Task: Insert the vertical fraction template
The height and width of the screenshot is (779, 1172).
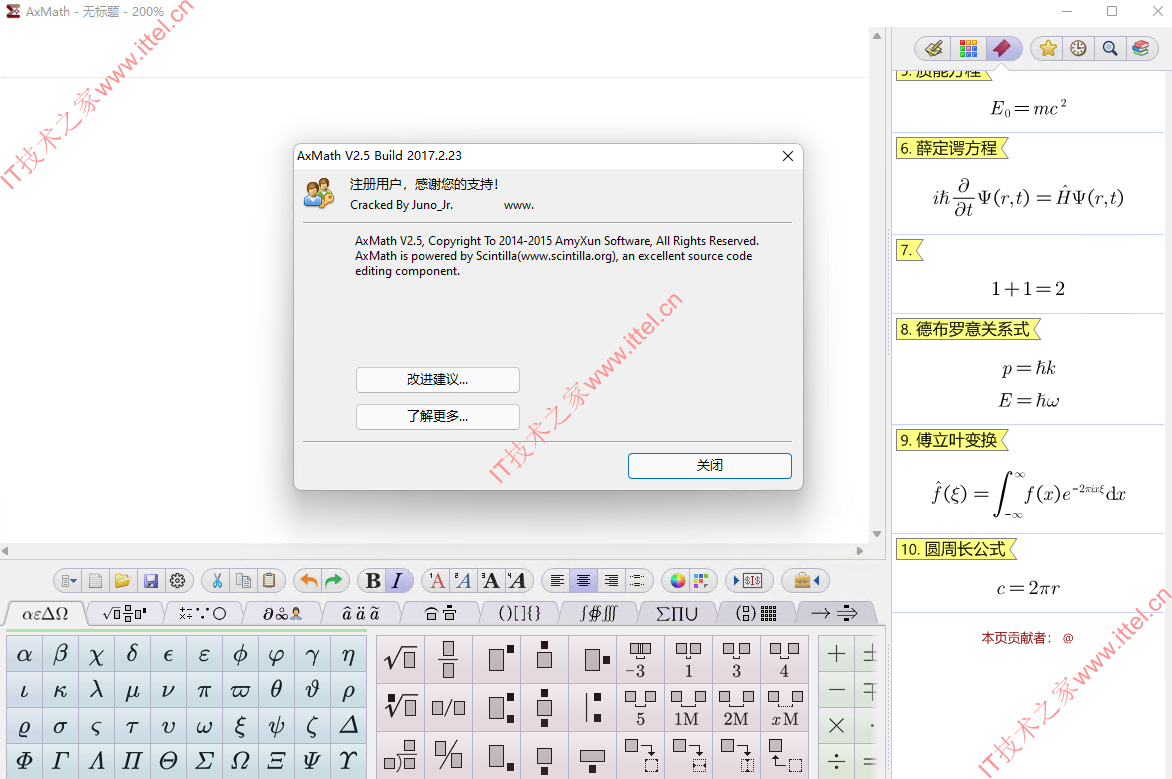Action: click(x=448, y=659)
